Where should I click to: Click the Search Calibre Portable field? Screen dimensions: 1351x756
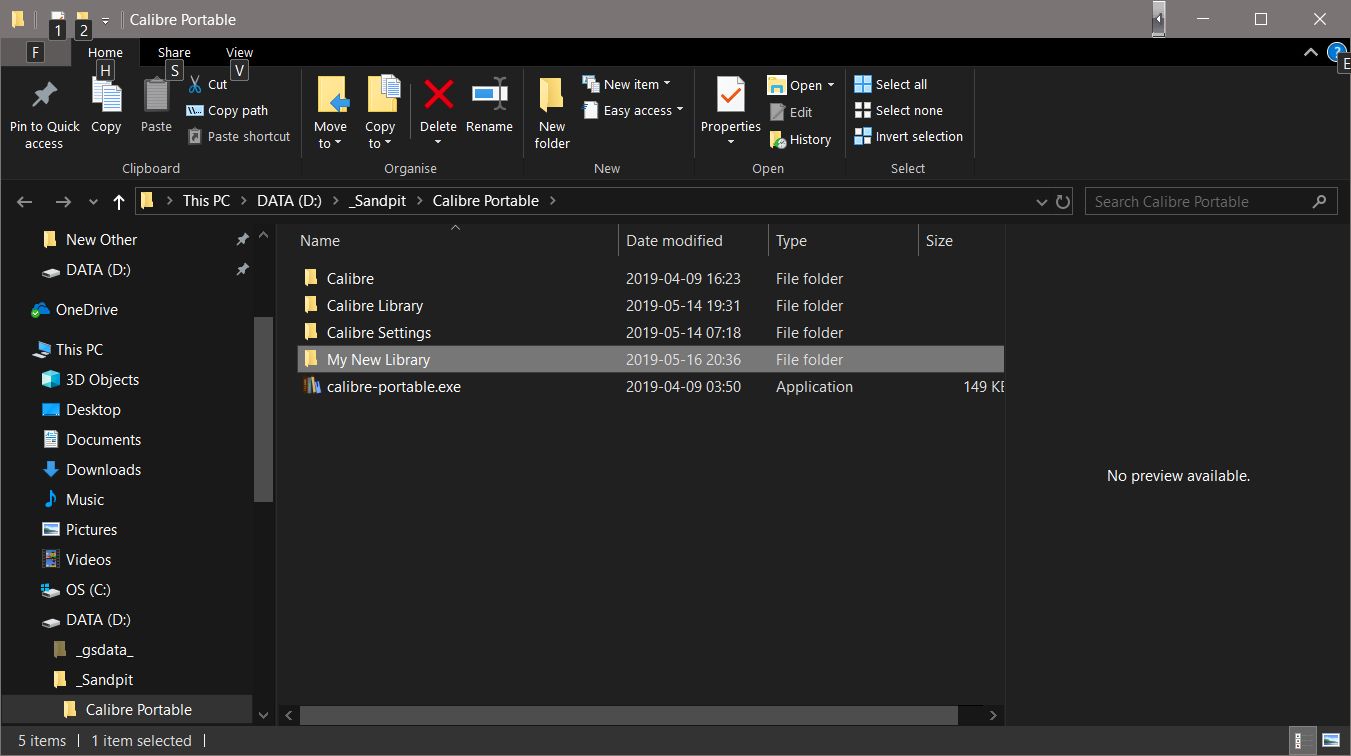[1211, 202]
